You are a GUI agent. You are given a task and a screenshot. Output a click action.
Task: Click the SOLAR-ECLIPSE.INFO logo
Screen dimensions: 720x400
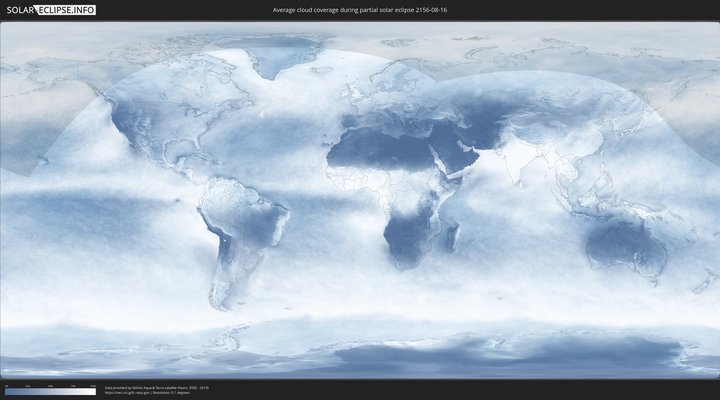51,10
